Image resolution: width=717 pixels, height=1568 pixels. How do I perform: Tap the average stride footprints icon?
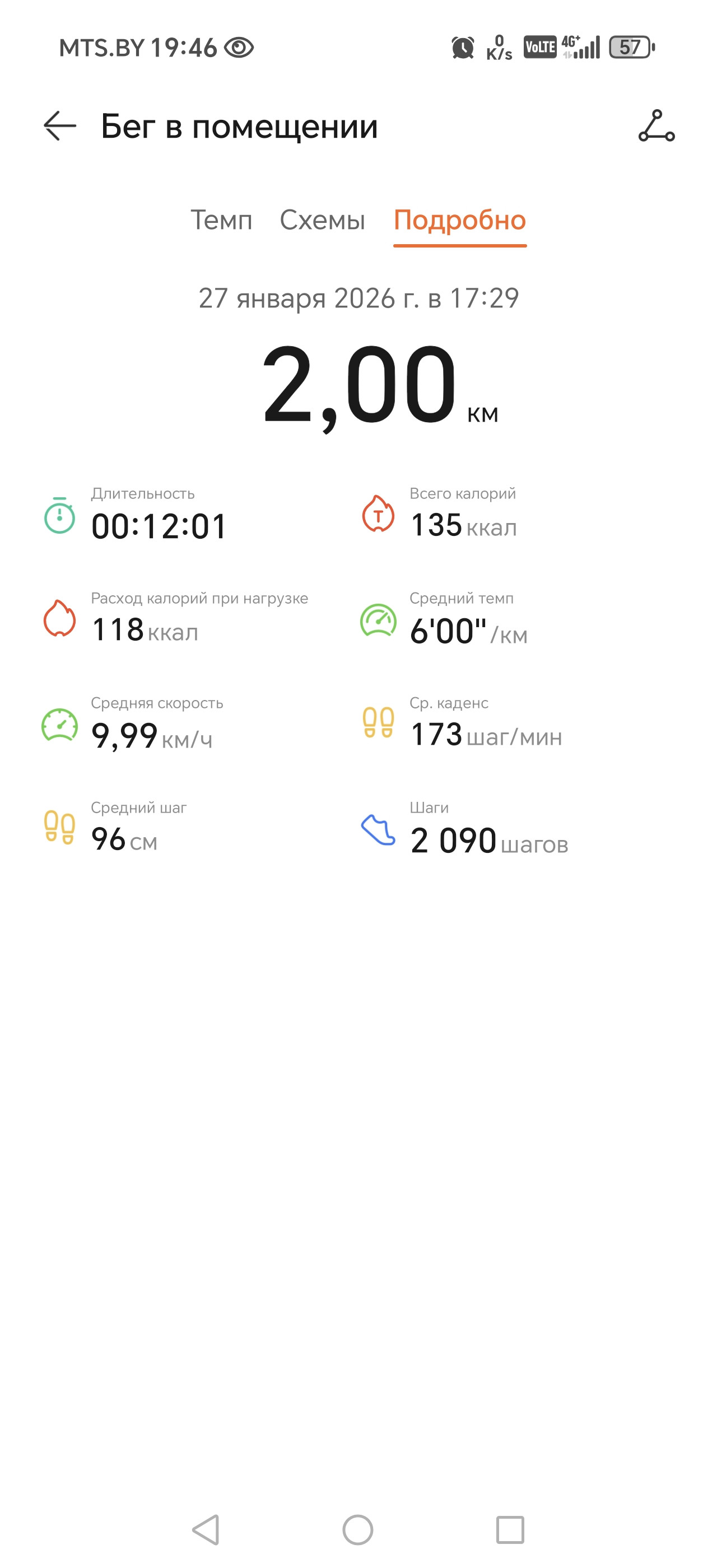pos(59,827)
